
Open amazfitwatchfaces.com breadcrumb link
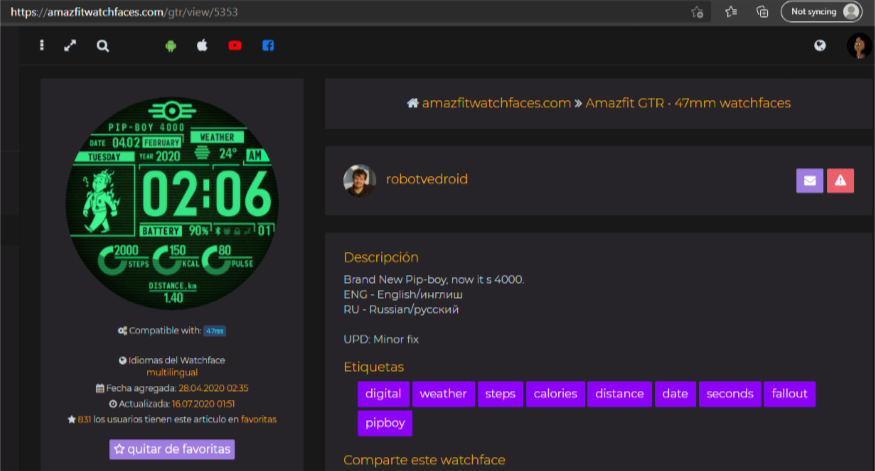[x=496, y=103]
